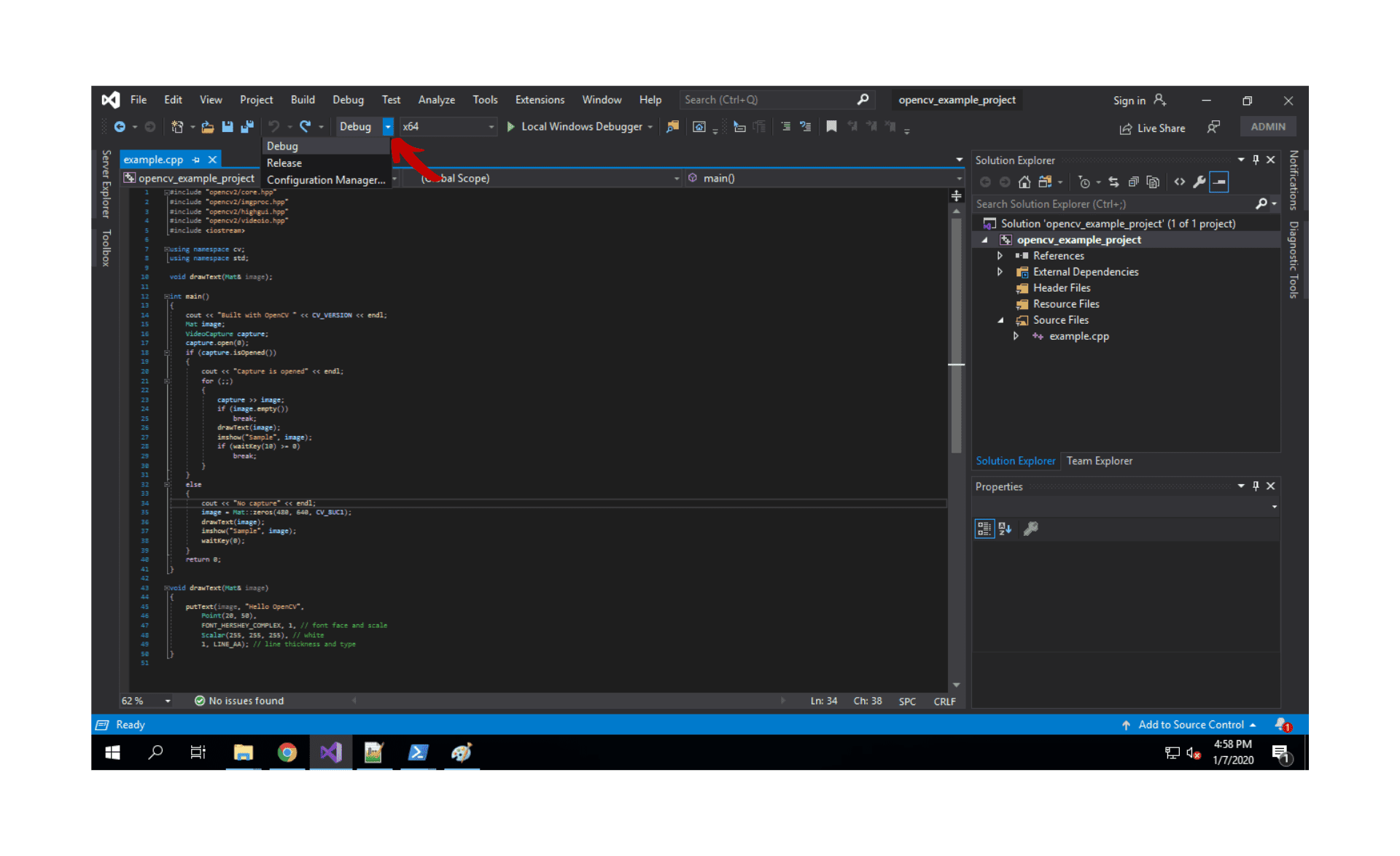Toggle Show All Files in Solution Explorer
The image size is (1400, 856).
1153,182
